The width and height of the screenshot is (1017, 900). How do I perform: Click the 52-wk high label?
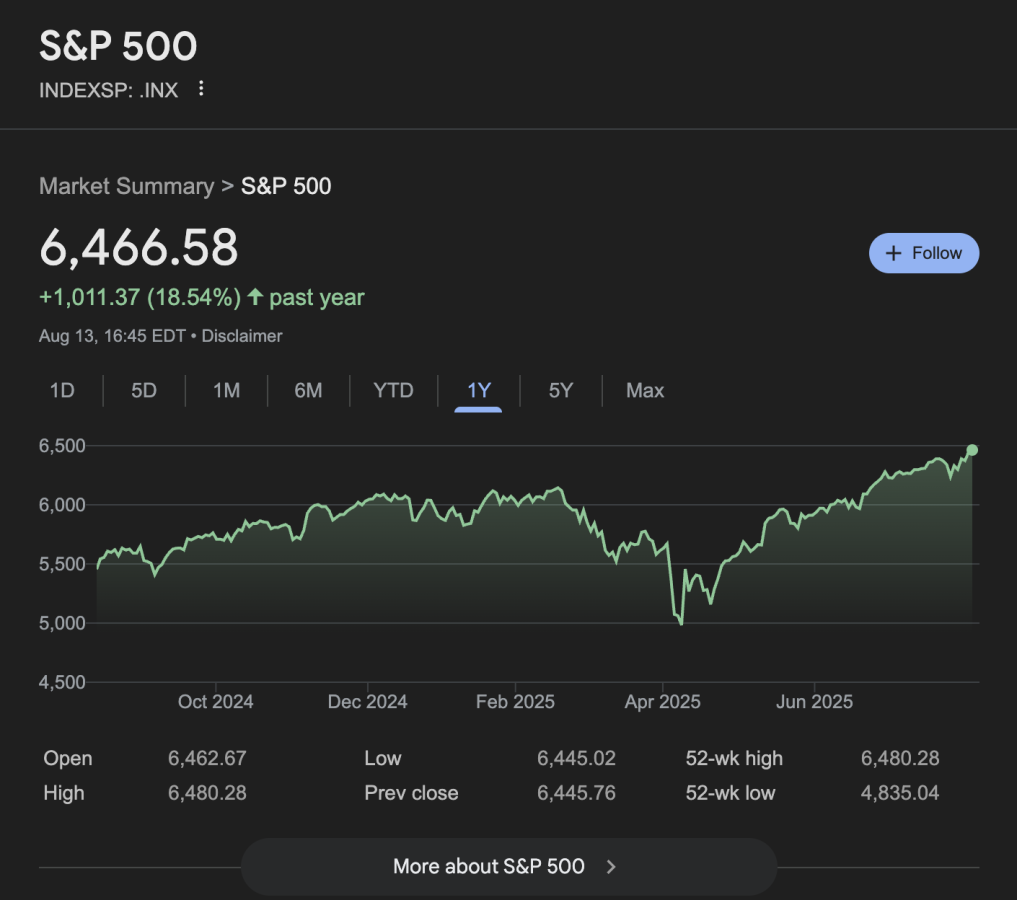point(734,758)
